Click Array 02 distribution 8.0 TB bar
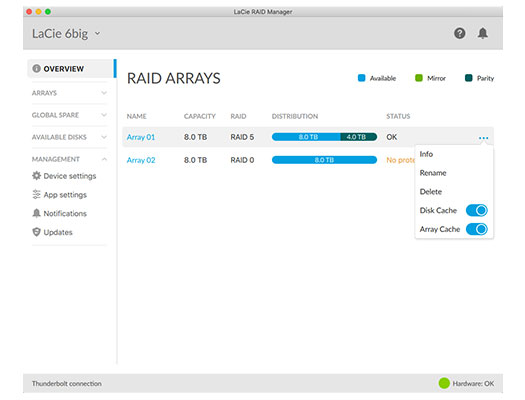 (324, 160)
